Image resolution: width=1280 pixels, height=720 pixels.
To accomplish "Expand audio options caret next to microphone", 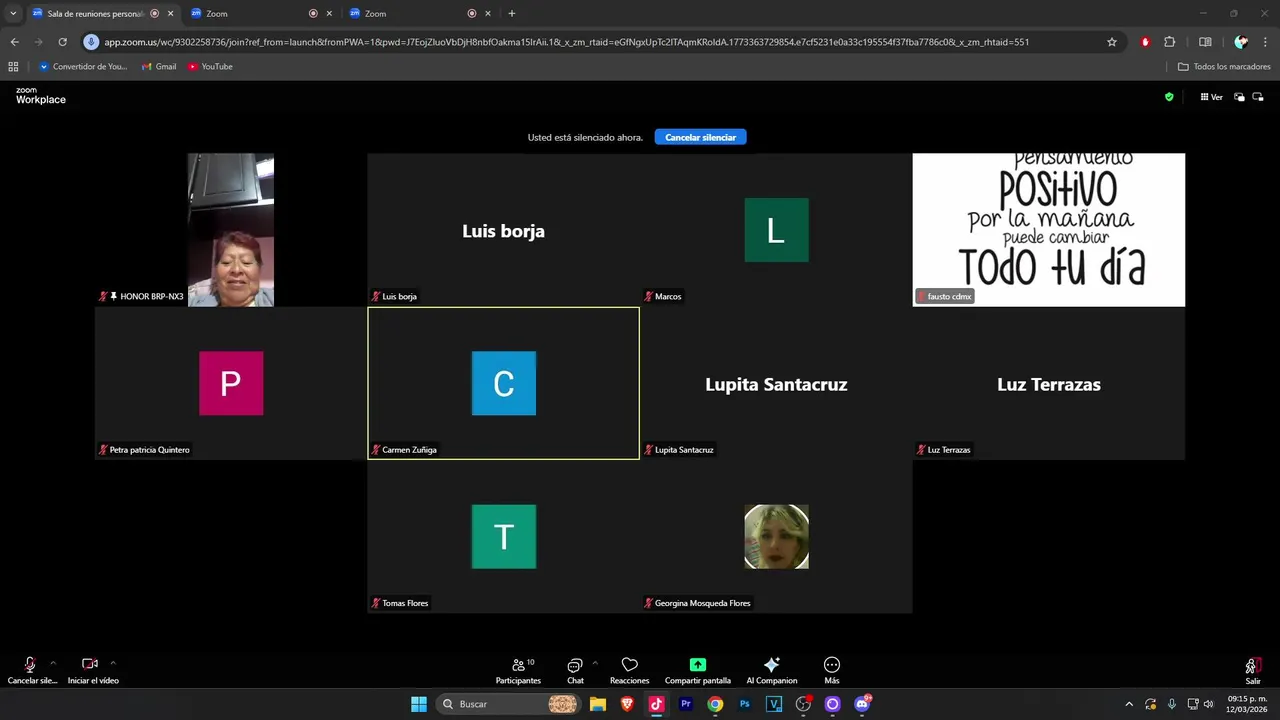I will (x=53, y=663).
